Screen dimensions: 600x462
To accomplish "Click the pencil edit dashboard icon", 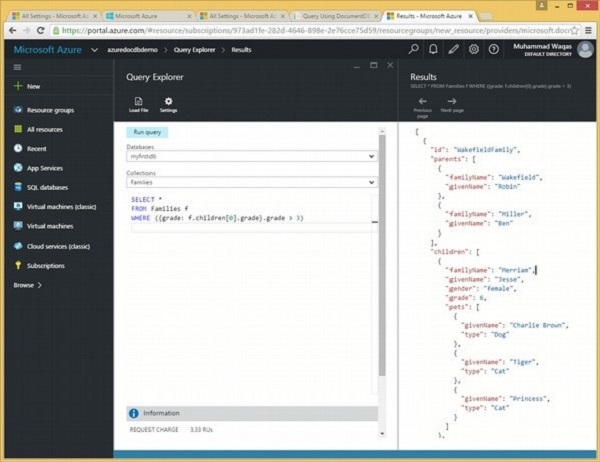I will [454, 49].
